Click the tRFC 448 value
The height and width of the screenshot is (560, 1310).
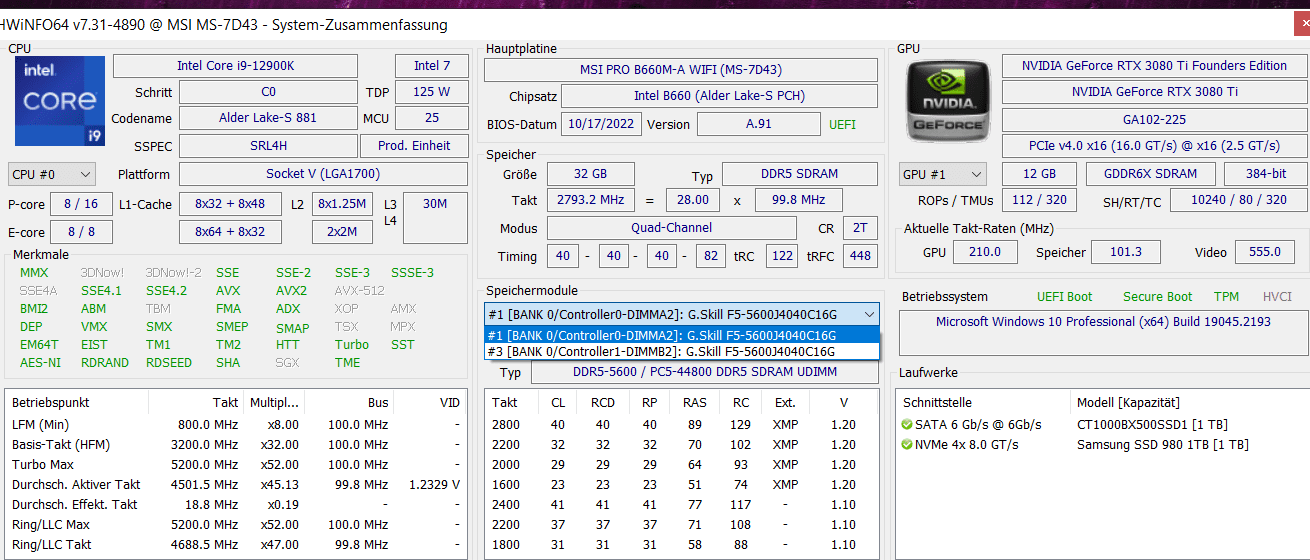coord(859,256)
